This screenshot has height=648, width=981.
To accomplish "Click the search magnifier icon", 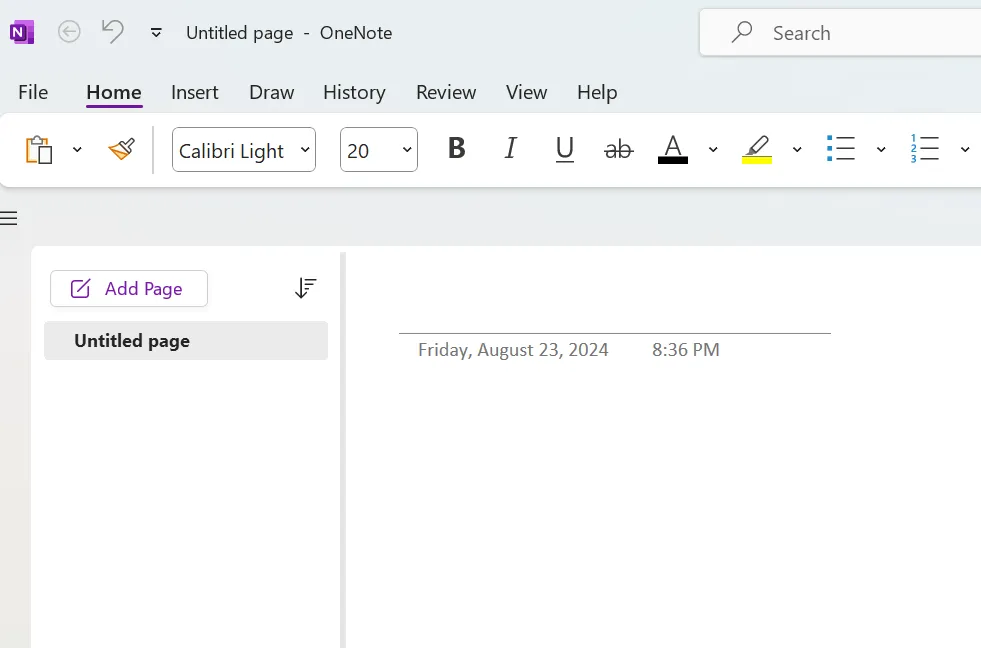I will point(741,32).
